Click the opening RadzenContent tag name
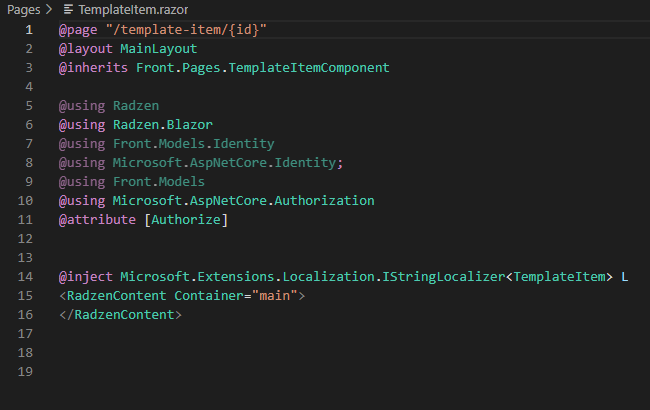The image size is (650, 410). 116,296
